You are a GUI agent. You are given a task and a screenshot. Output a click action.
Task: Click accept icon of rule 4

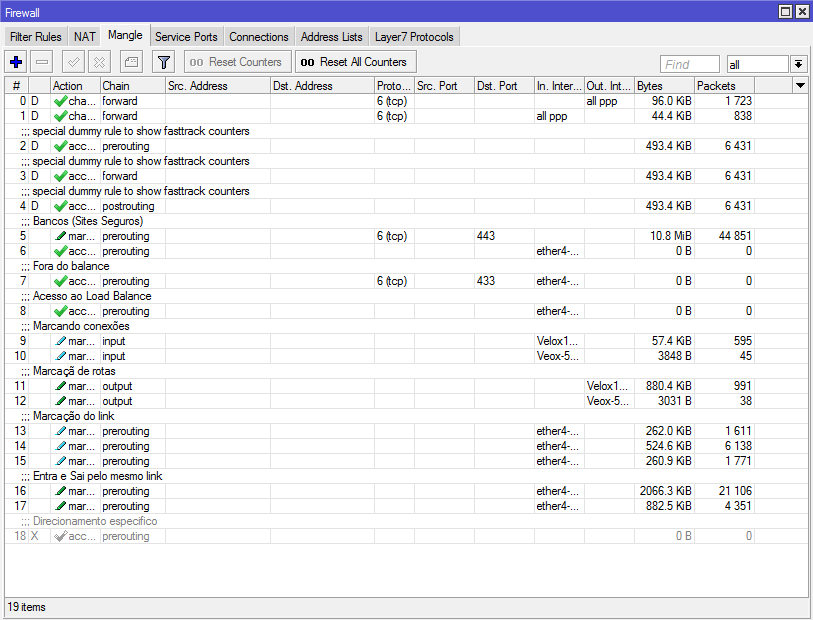[60, 206]
